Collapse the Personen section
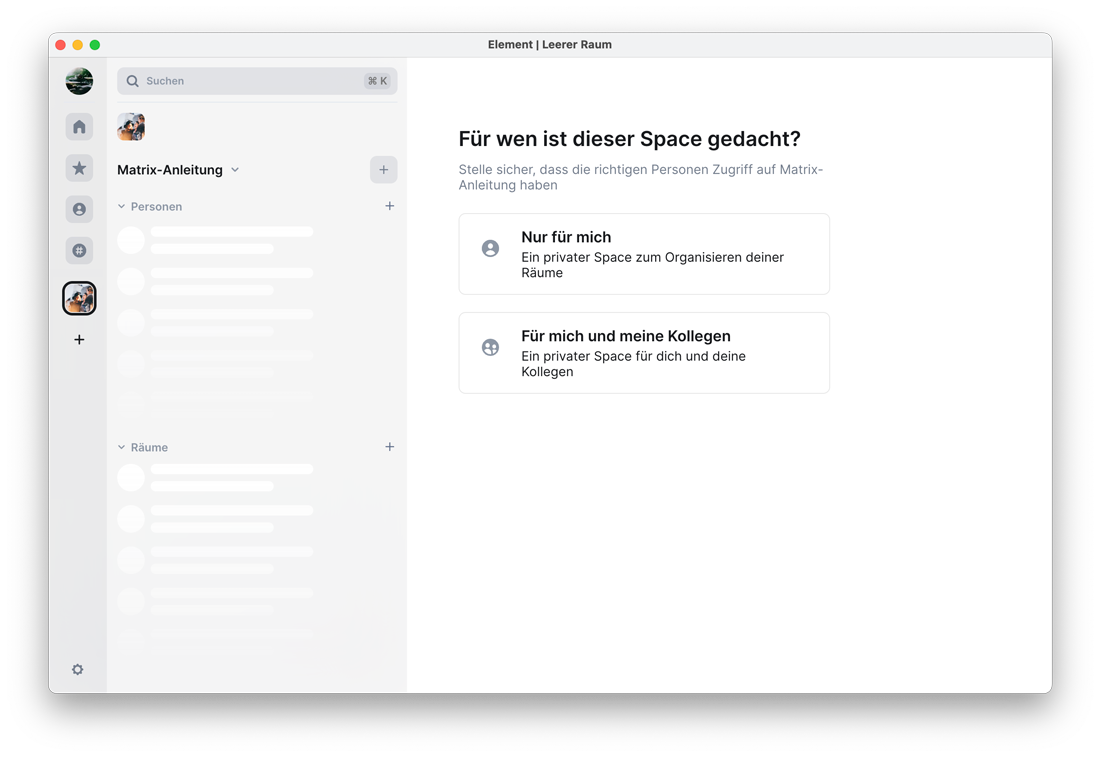This screenshot has height=757, width=1100. [x=122, y=207]
